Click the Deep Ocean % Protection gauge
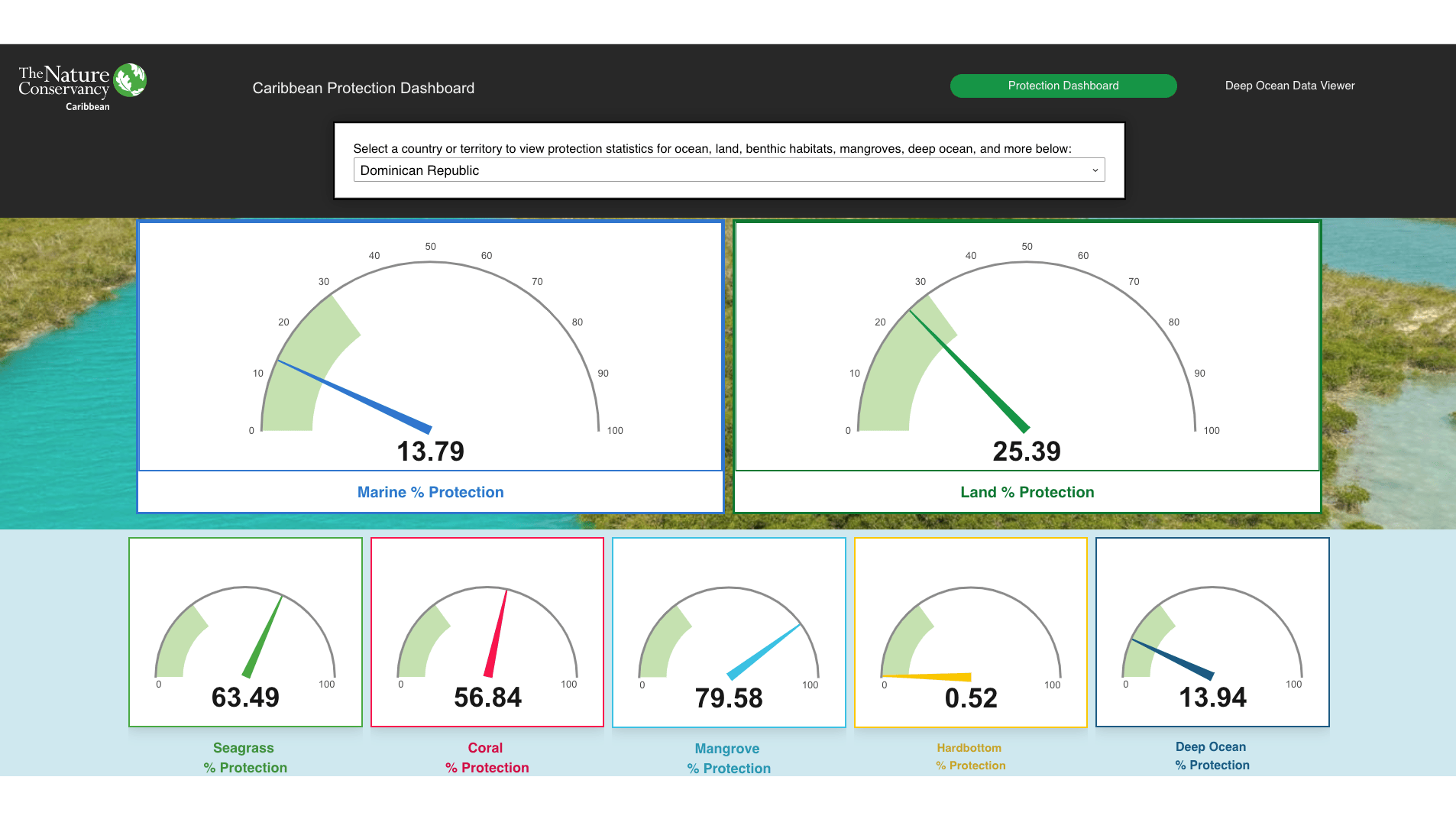1456x819 pixels. click(1212, 632)
